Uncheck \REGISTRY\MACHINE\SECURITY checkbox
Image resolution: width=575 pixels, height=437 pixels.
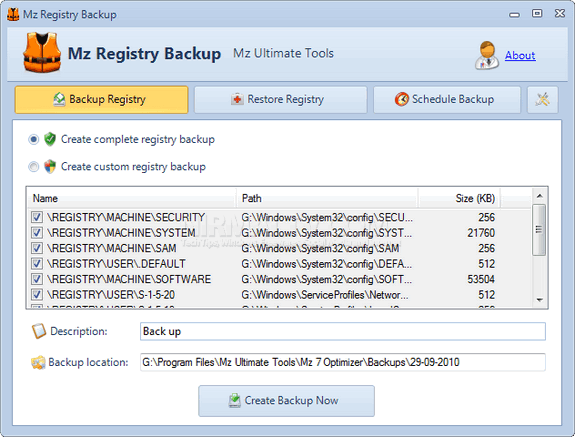[x=37, y=217]
